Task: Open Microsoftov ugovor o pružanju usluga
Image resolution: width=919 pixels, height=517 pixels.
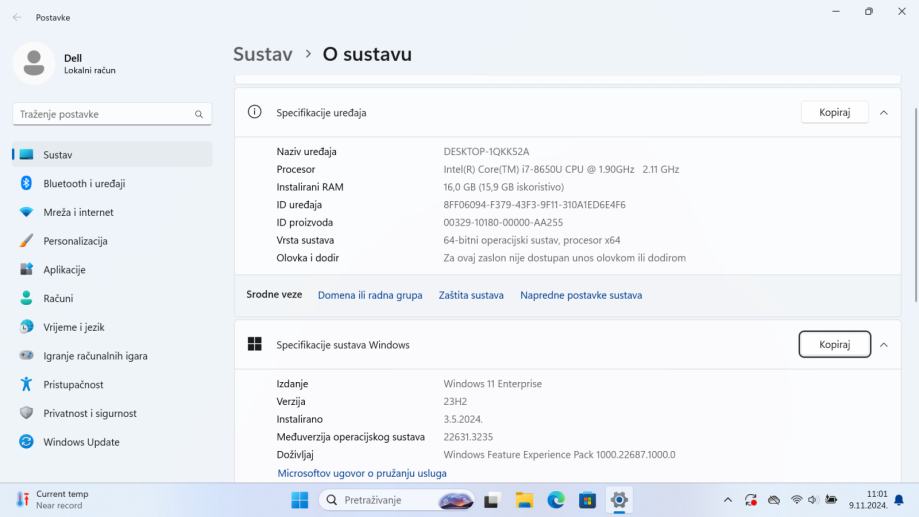Action: click(x=362, y=473)
